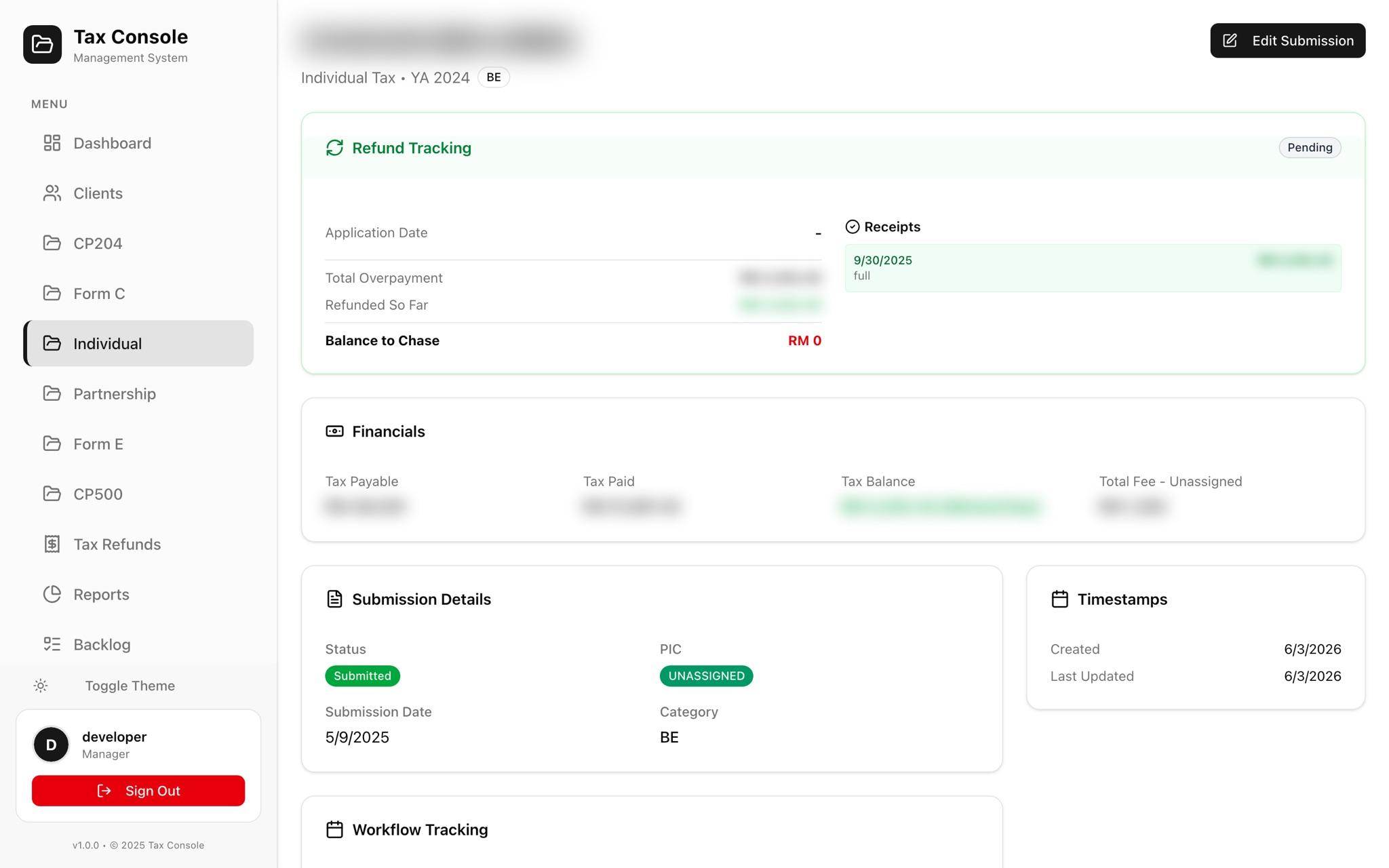
Task: Click the Timestamps calendar icon
Action: click(1059, 599)
